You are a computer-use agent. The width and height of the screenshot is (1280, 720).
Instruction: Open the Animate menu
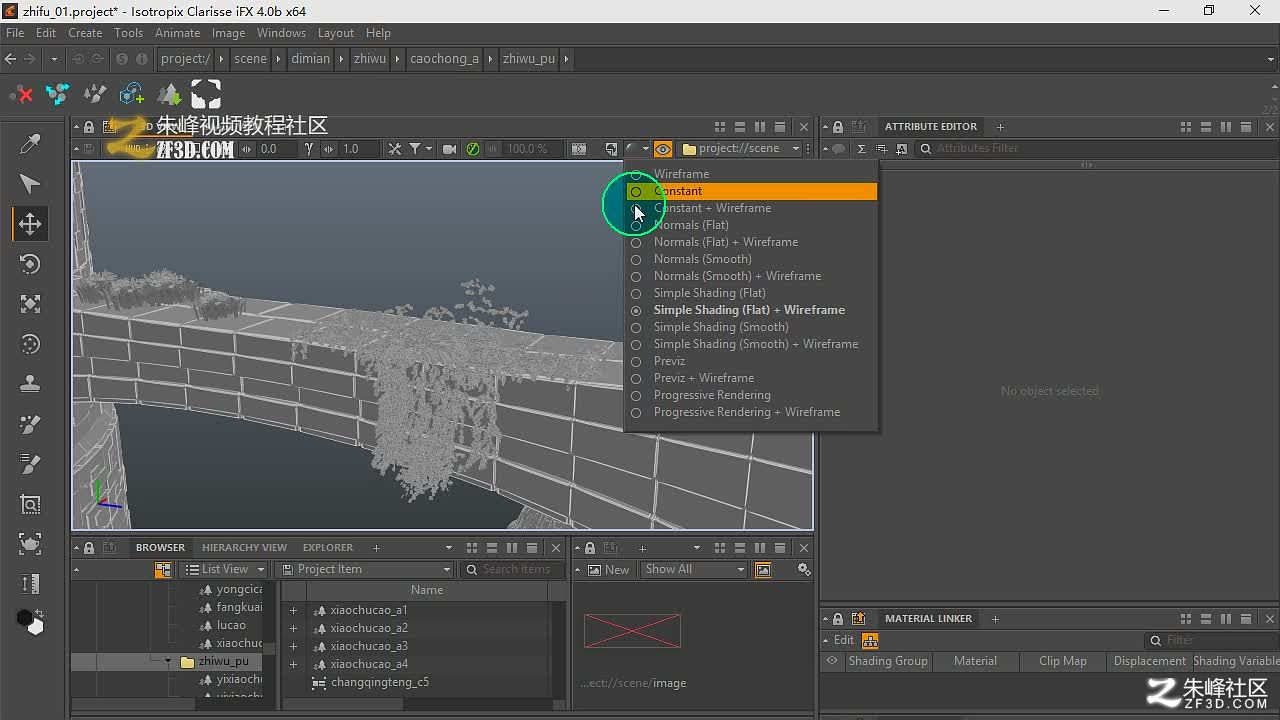tap(177, 33)
